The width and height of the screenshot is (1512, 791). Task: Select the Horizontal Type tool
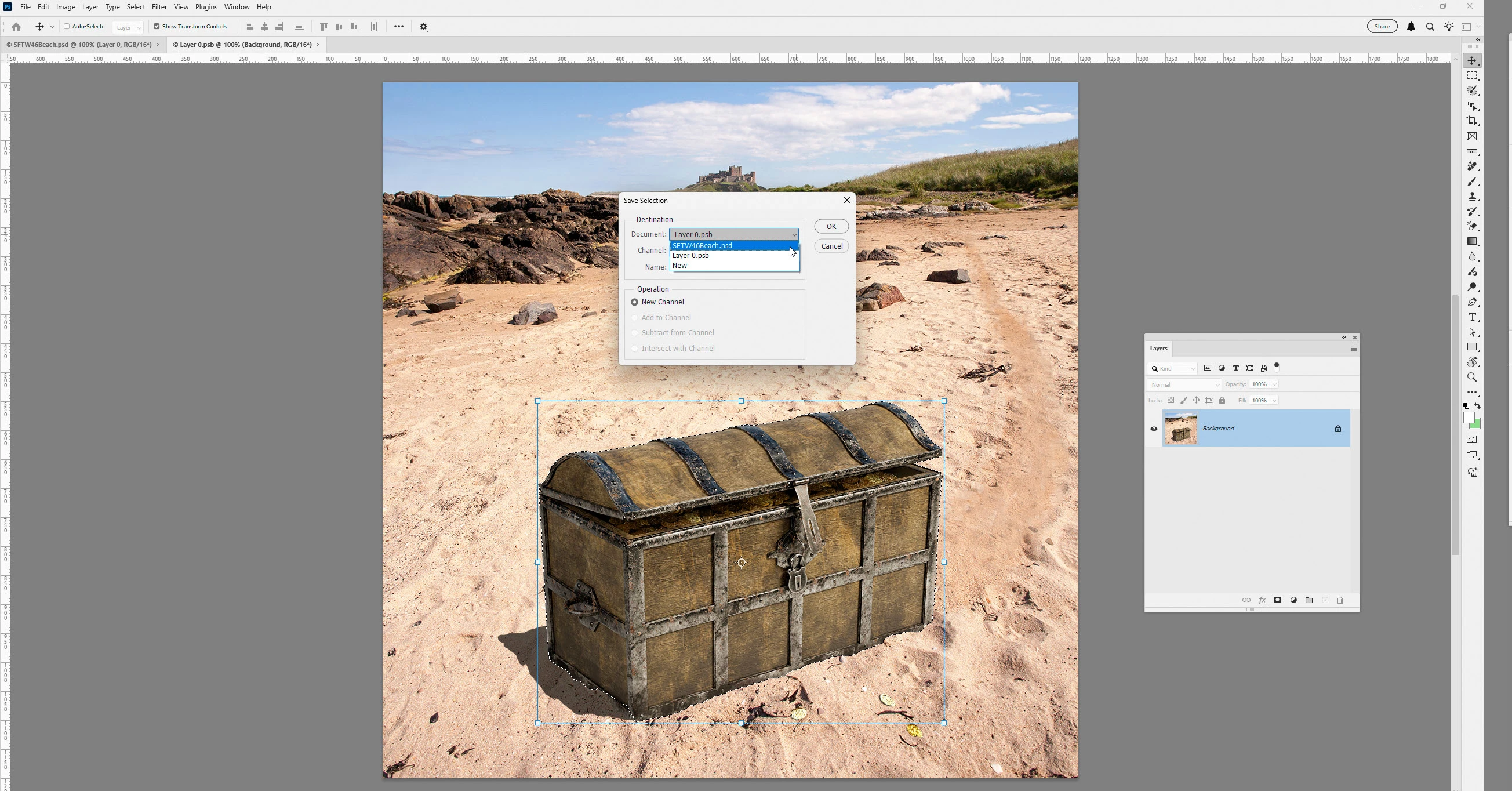[x=1471, y=317]
